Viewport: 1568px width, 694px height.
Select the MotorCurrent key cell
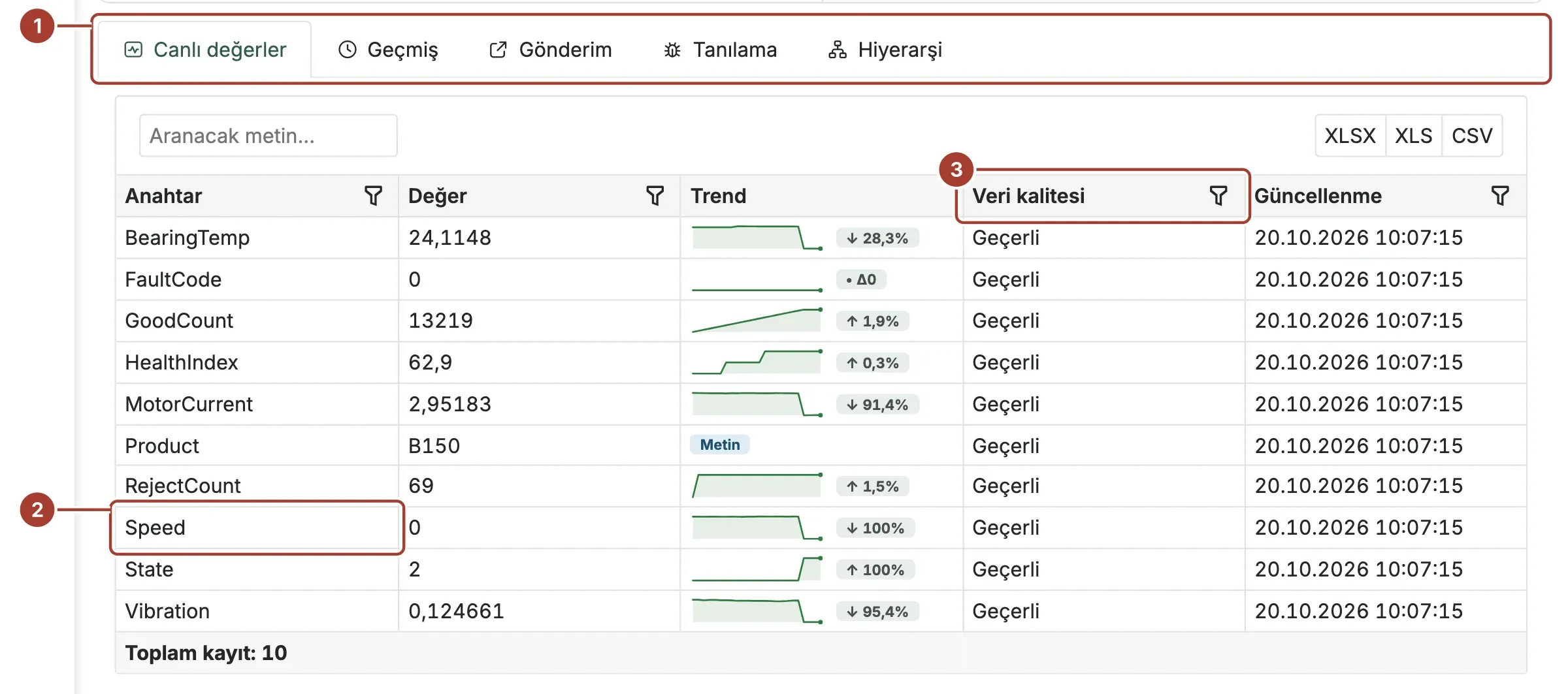coord(257,404)
